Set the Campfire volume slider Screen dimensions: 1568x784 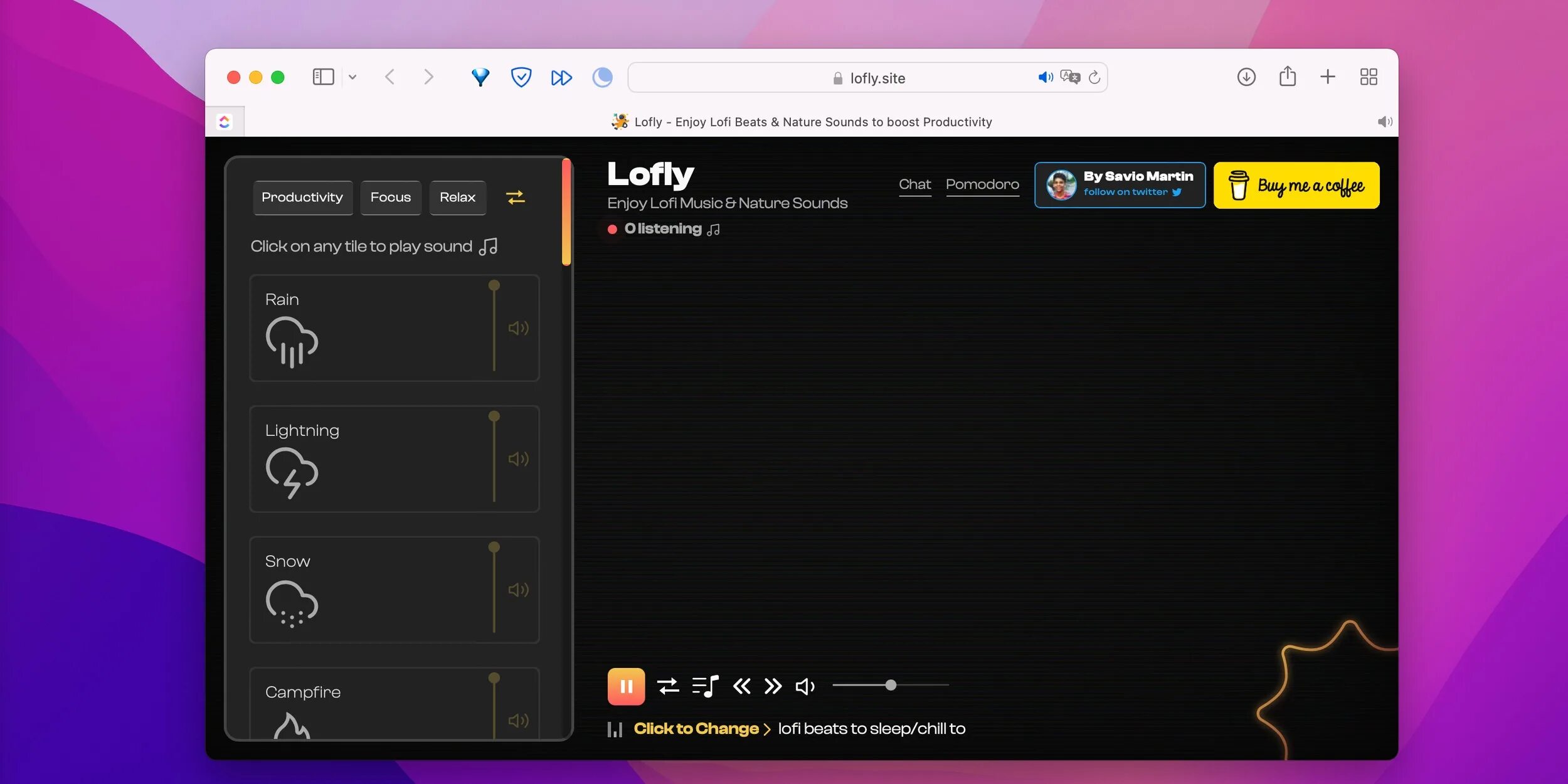point(494,706)
